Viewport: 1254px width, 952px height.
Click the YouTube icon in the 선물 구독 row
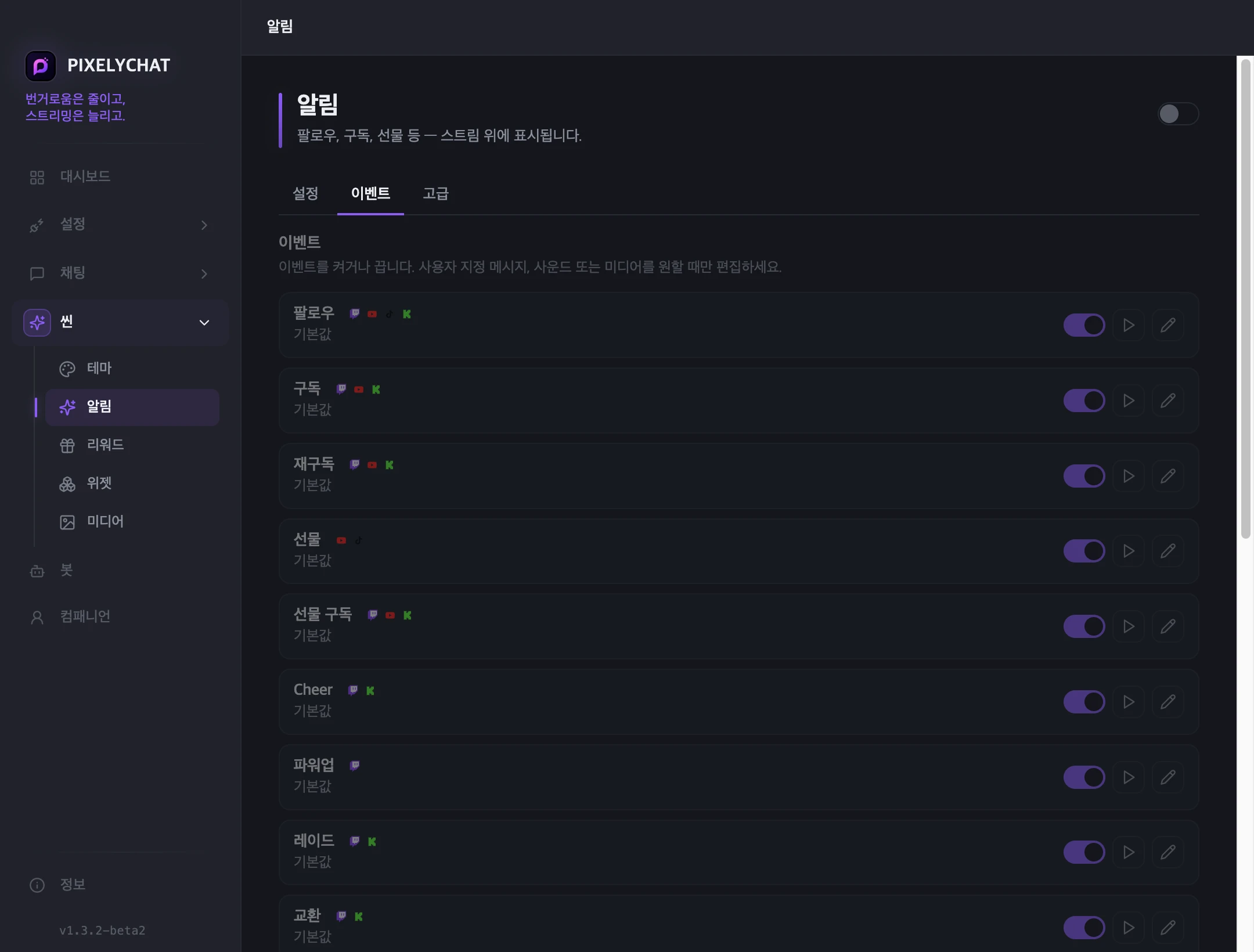[x=390, y=615]
